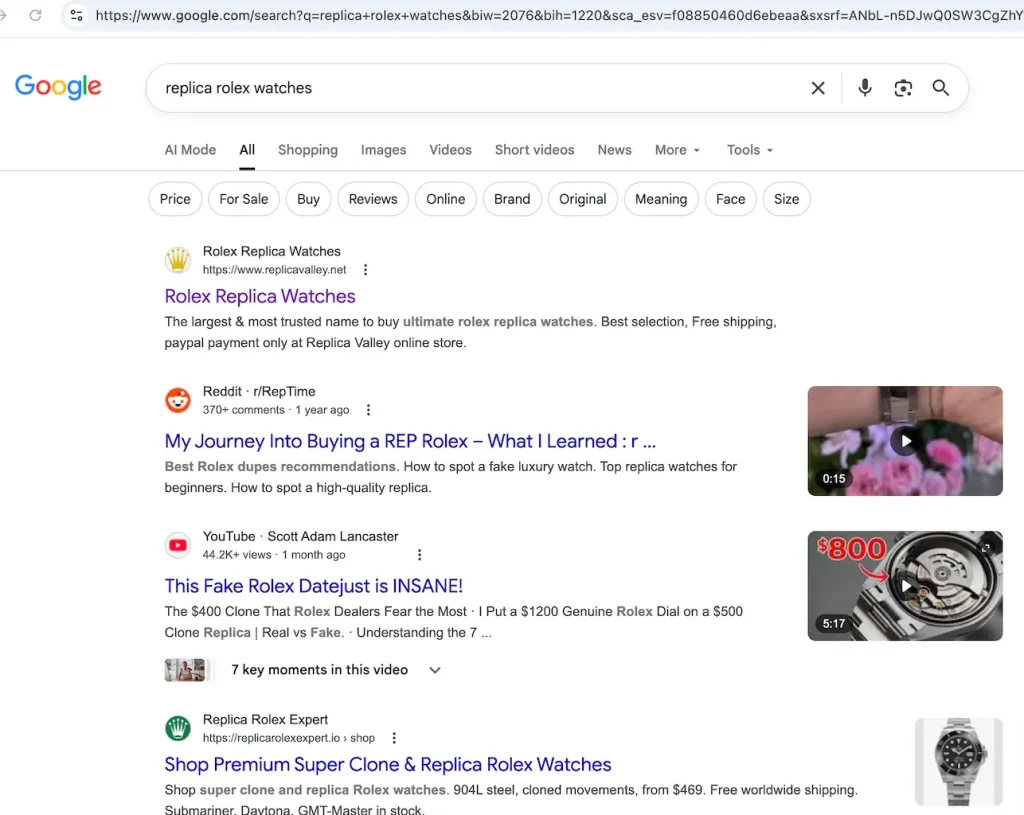Start voice search with microphone icon

[865, 88]
